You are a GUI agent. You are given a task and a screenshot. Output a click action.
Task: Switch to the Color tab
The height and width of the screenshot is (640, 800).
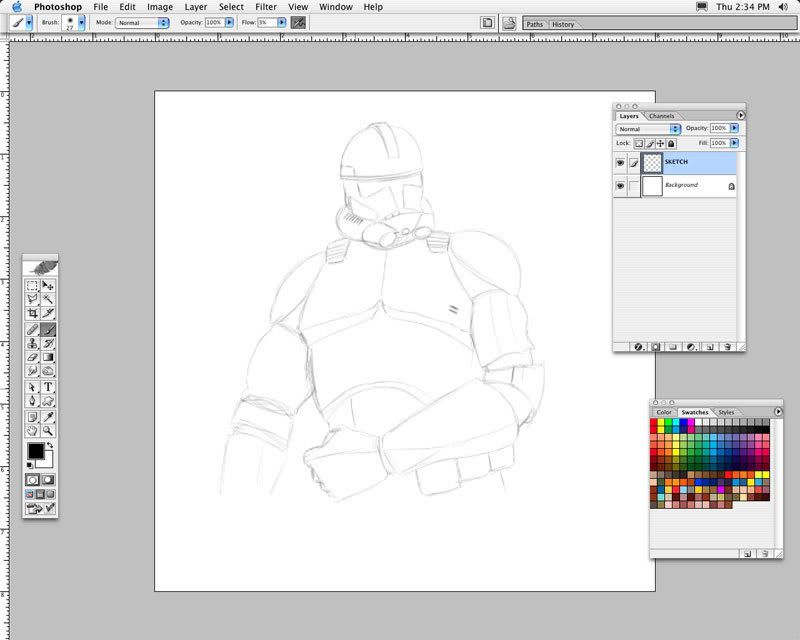pos(664,412)
